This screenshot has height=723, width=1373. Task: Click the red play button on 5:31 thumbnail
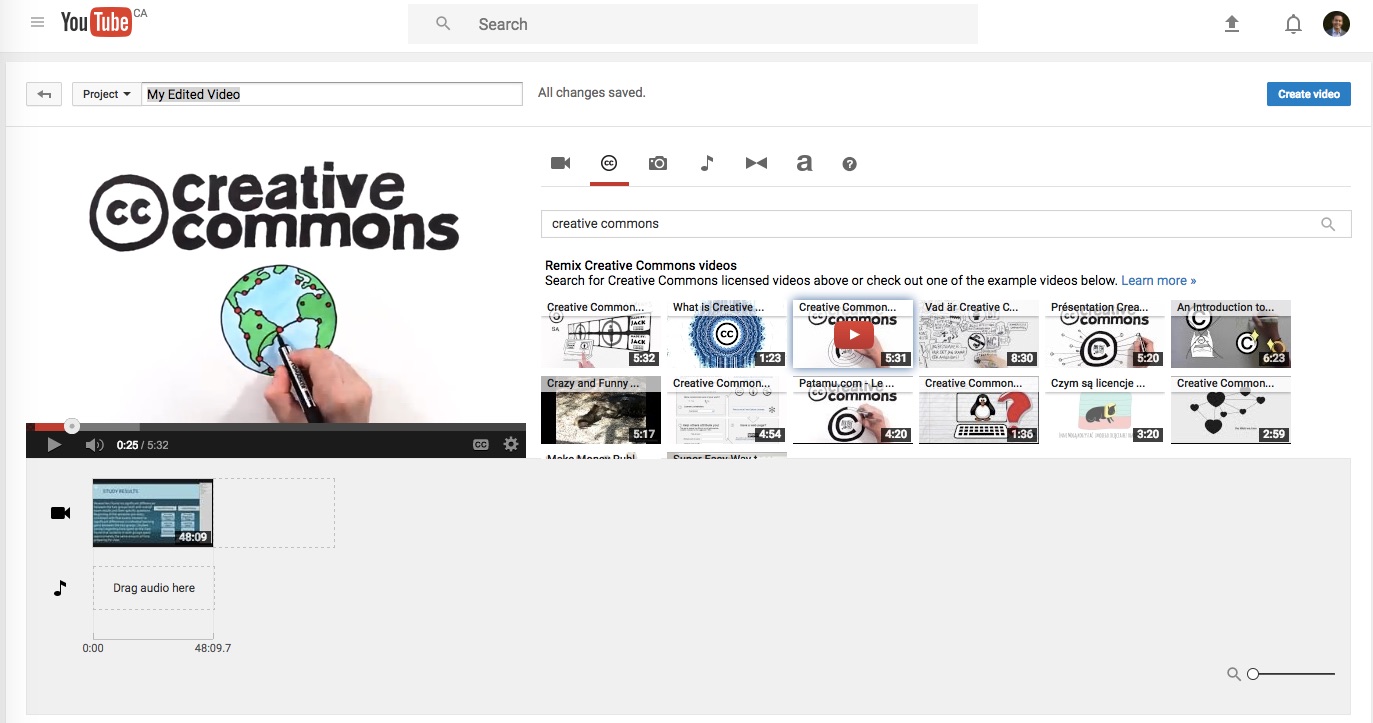tap(854, 334)
